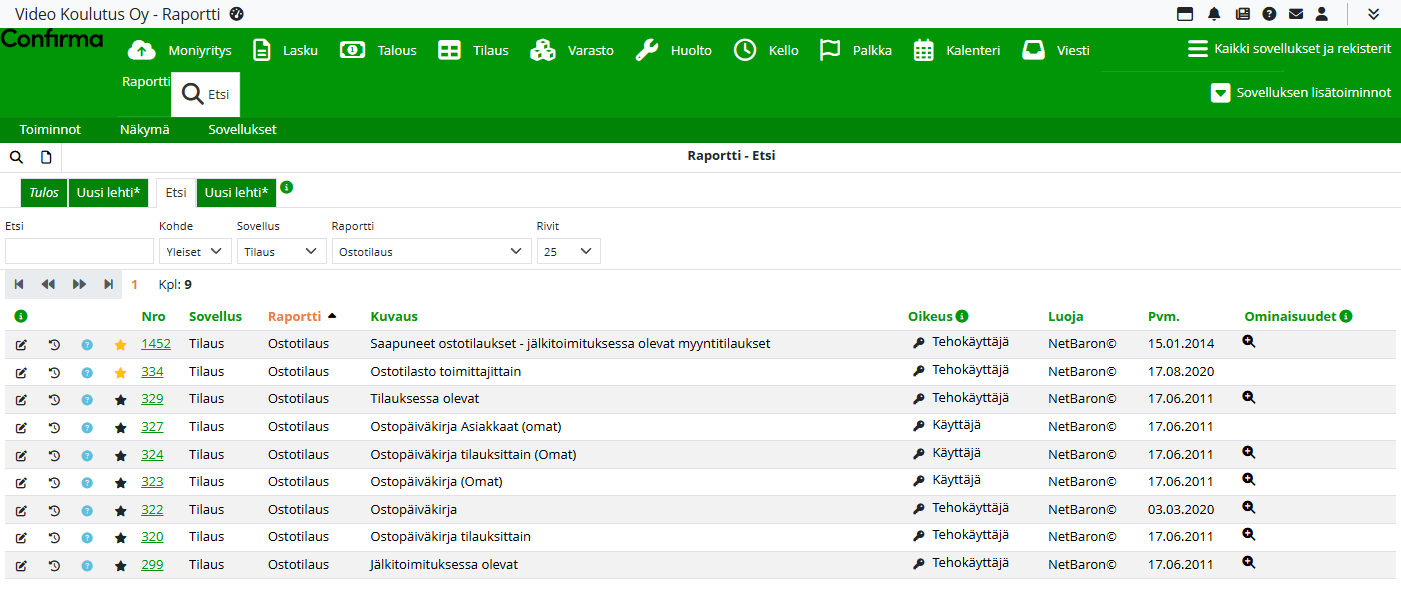Go to next page arrow
The width and height of the screenshot is (1401, 606).
79,285
